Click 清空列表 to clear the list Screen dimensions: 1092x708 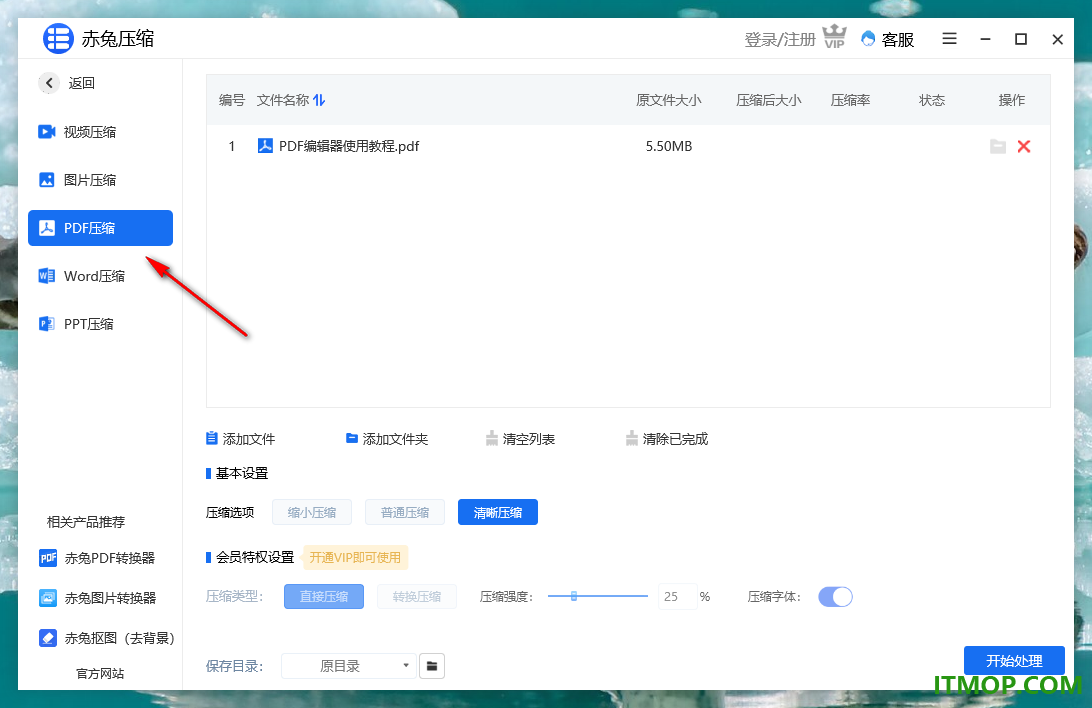520,439
